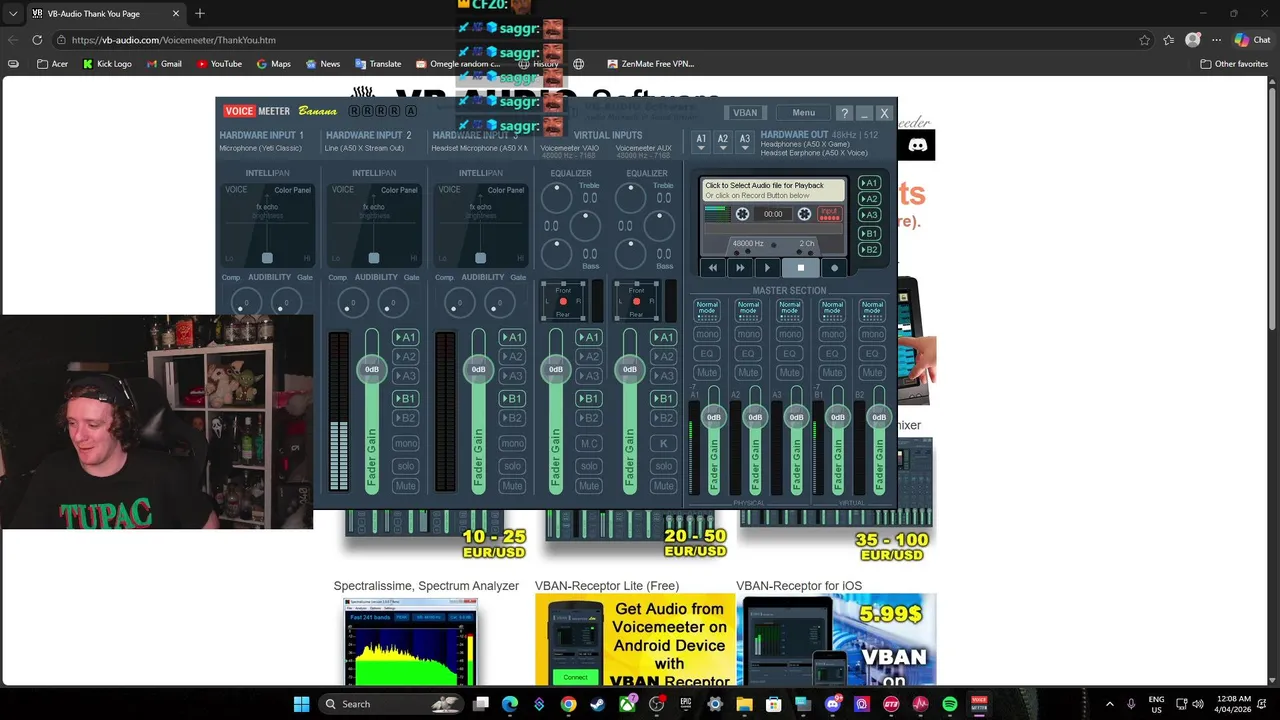This screenshot has height=720, width=1280.
Task: Open browser Chat copilot button
Action: (1252, 40)
